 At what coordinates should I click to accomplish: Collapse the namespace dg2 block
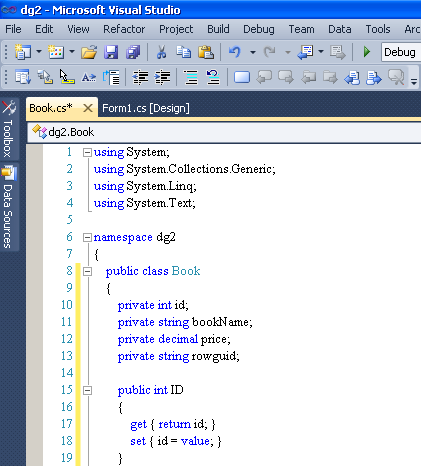click(x=87, y=237)
